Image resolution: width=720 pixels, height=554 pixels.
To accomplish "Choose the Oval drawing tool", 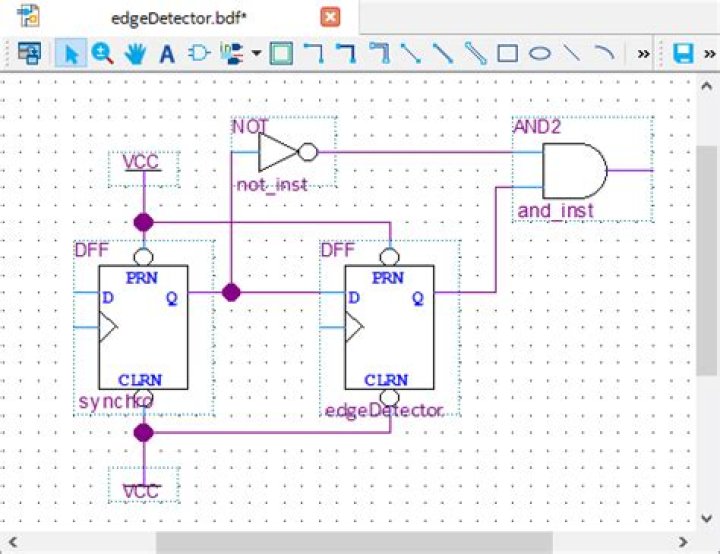I will tap(540, 53).
